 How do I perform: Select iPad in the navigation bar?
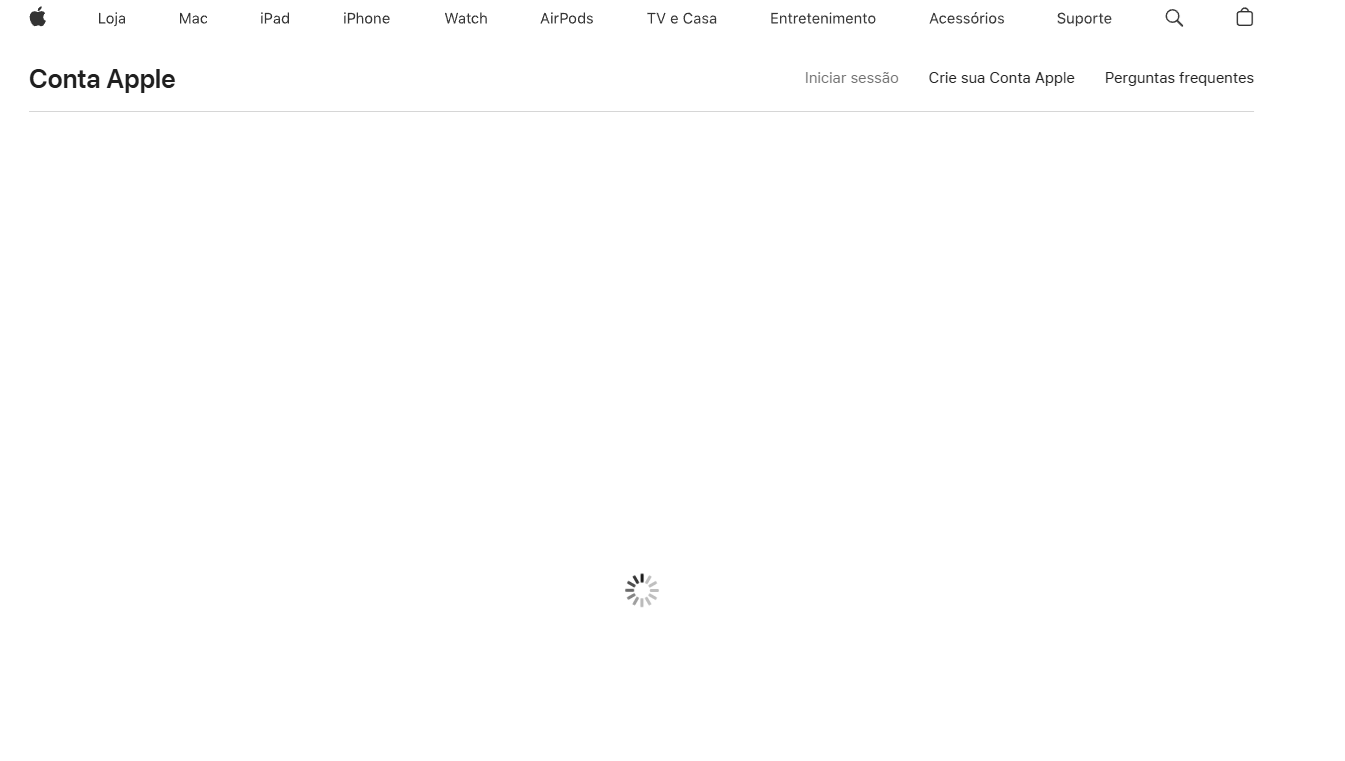coord(275,19)
